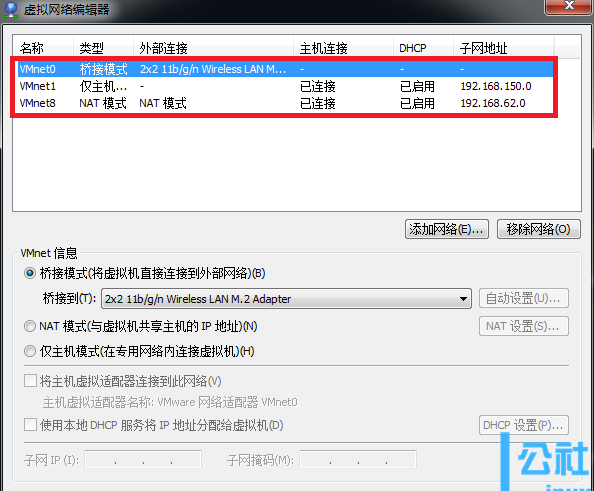Select the NAT 模式 radio button
This screenshot has width=594, height=491.
coord(30,326)
